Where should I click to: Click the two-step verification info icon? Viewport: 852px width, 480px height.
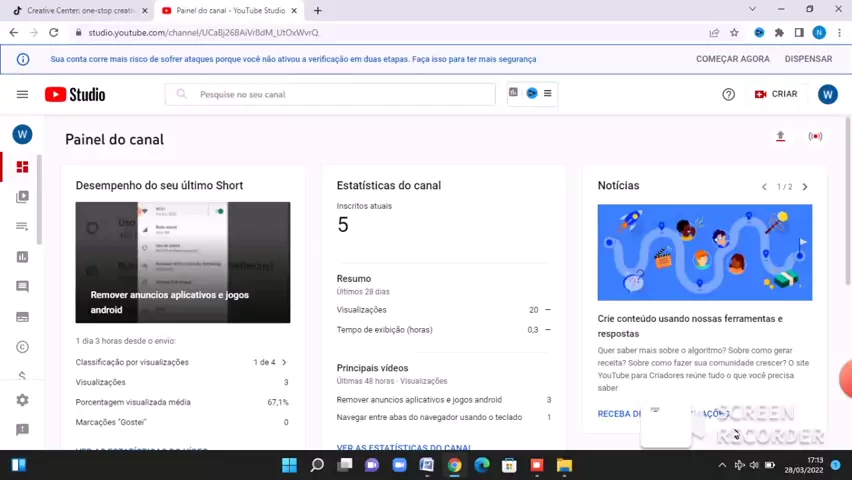click(x=23, y=59)
